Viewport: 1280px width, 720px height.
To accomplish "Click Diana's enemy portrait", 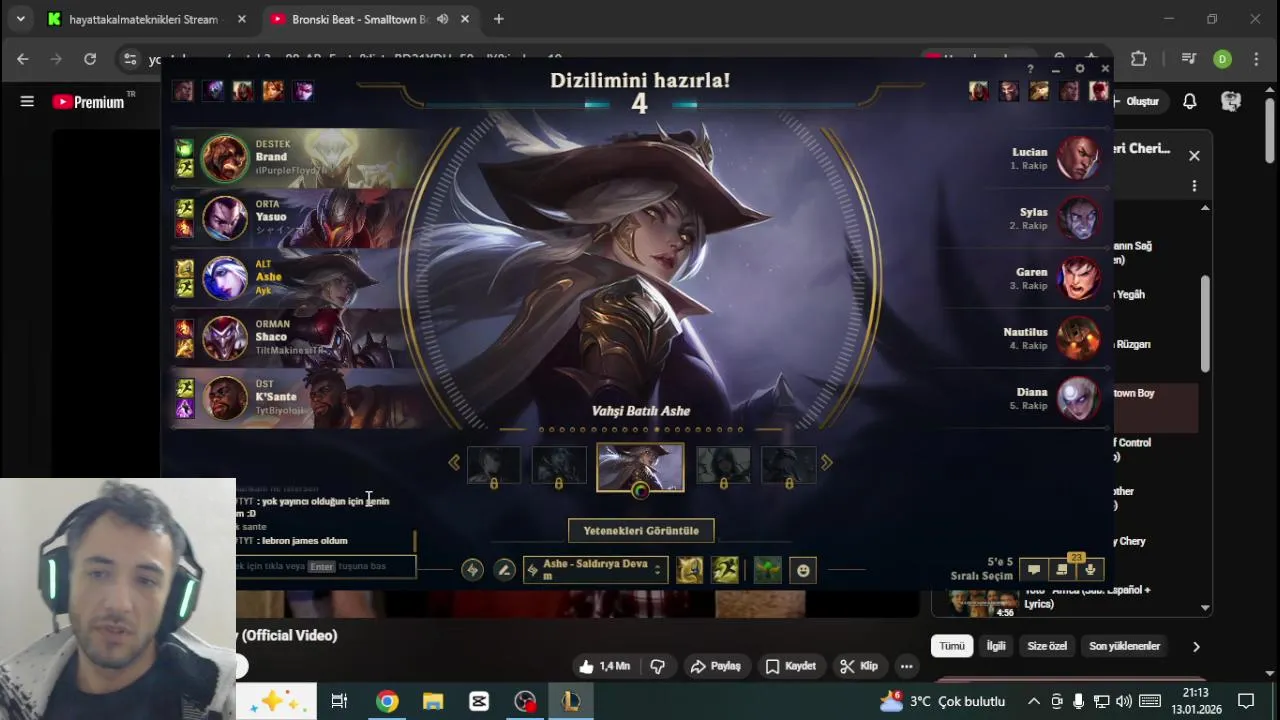I will (1078, 398).
